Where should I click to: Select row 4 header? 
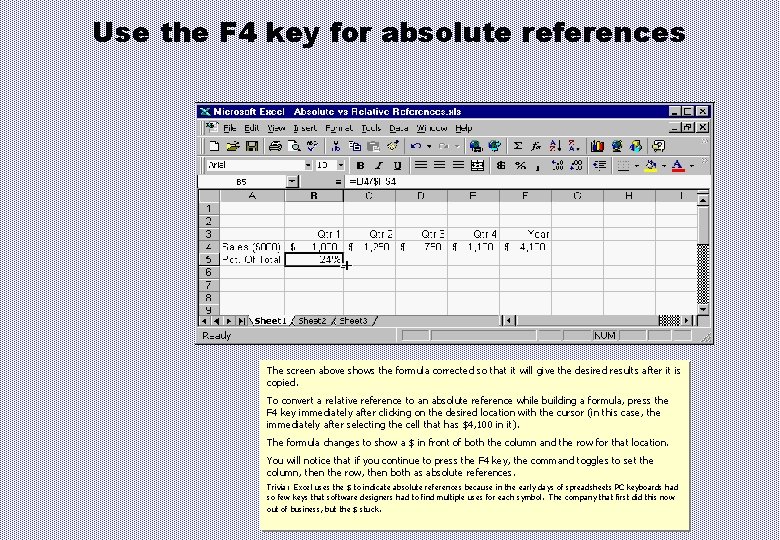coord(209,247)
